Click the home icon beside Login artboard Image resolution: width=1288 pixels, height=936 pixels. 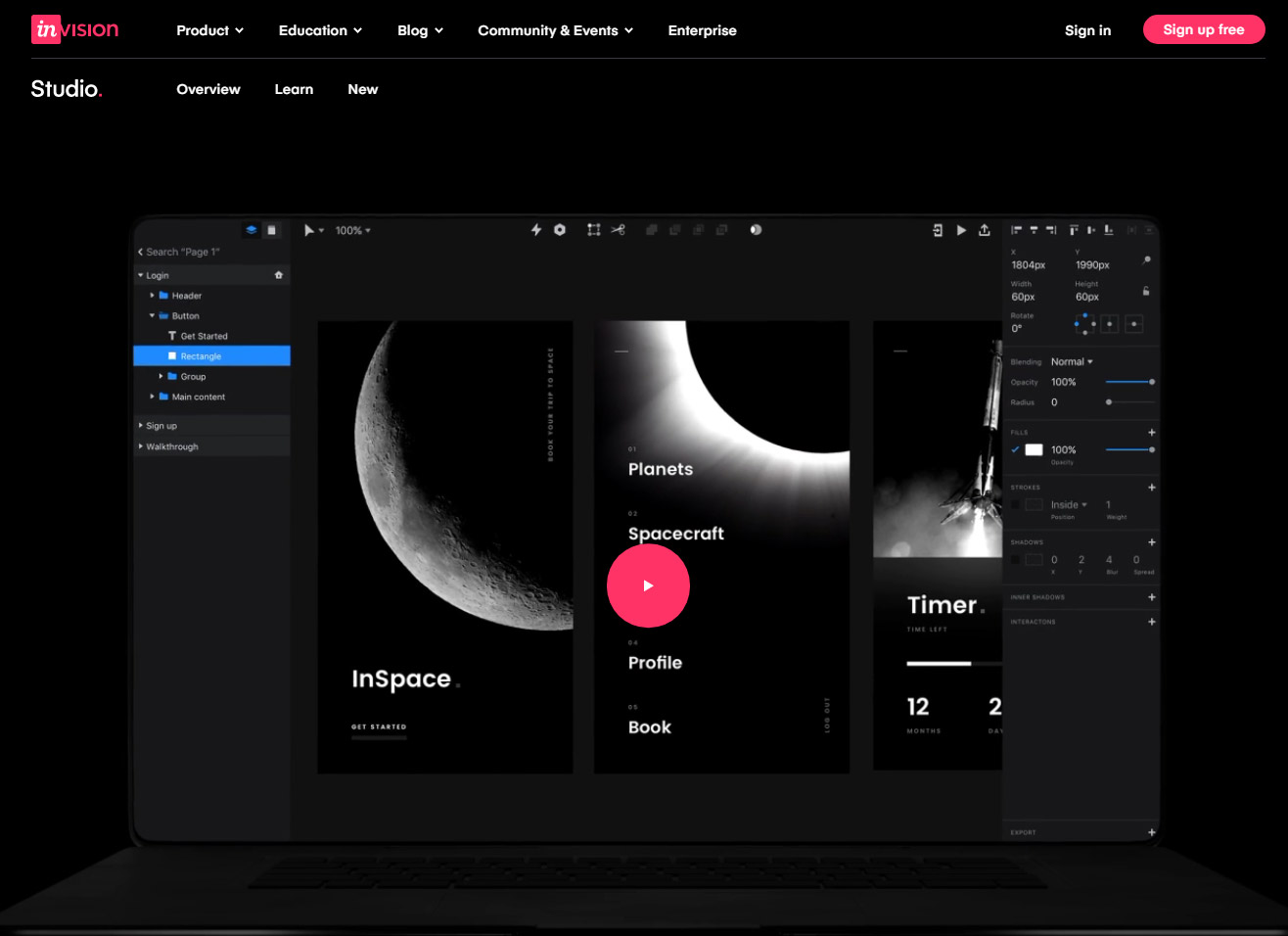[x=279, y=275]
